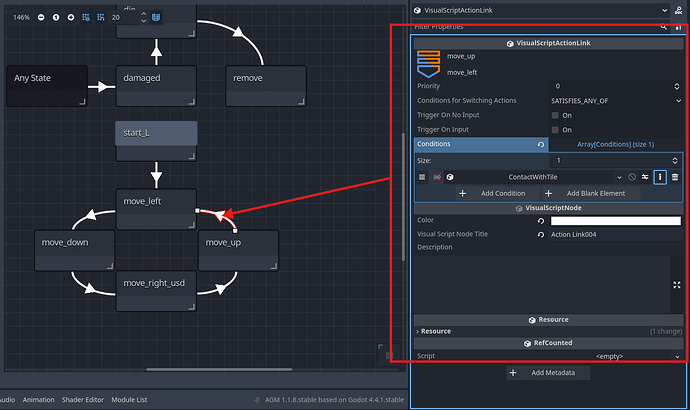The height and width of the screenshot is (410, 690).
Task: Open the Script empty dropdown
Action: tap(614, 356)
